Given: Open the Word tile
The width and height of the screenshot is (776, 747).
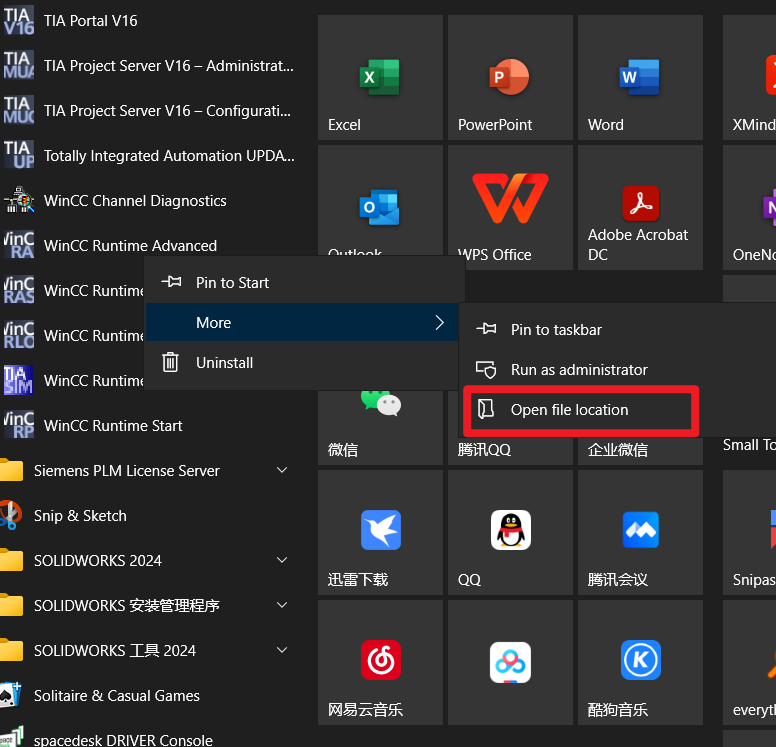Looking at the screenshot, I should 640,78.
